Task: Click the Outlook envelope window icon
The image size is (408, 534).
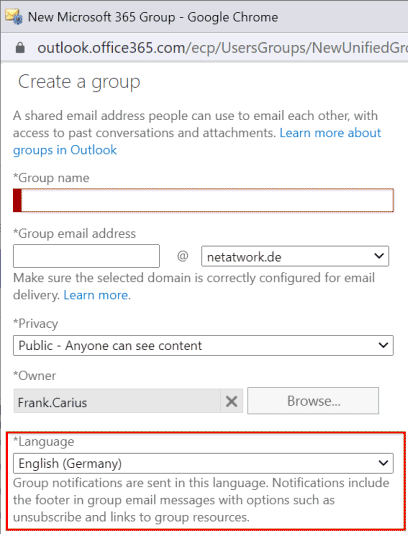Action: click(14, 17)
